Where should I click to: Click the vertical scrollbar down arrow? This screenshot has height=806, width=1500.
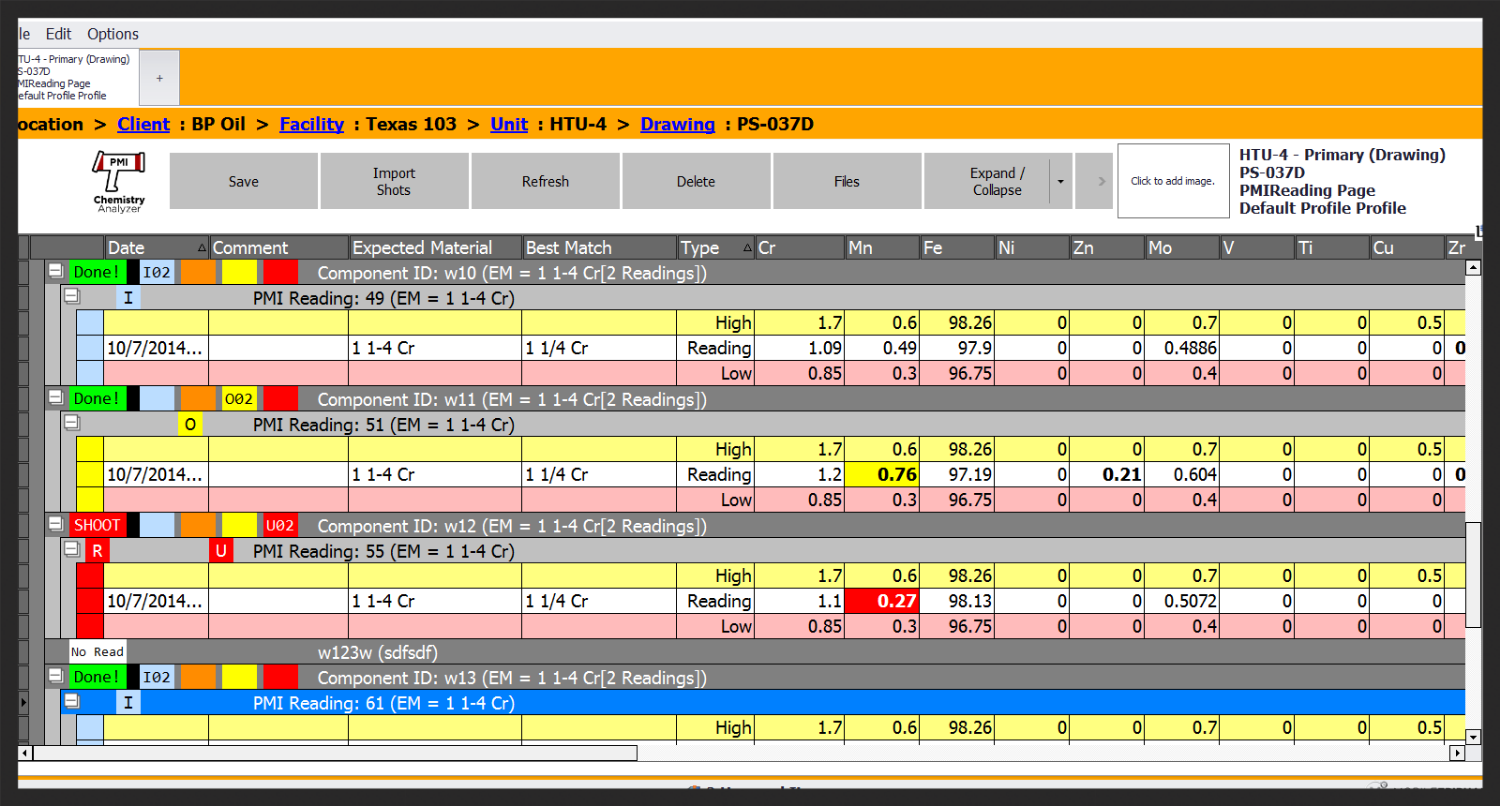1472,737
